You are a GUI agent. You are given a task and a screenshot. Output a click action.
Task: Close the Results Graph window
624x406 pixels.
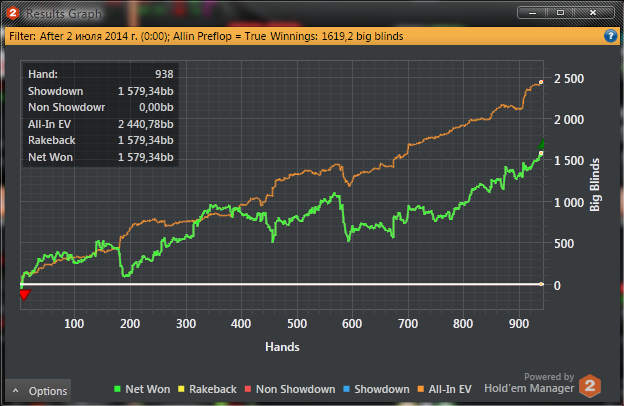click(593, 13)
